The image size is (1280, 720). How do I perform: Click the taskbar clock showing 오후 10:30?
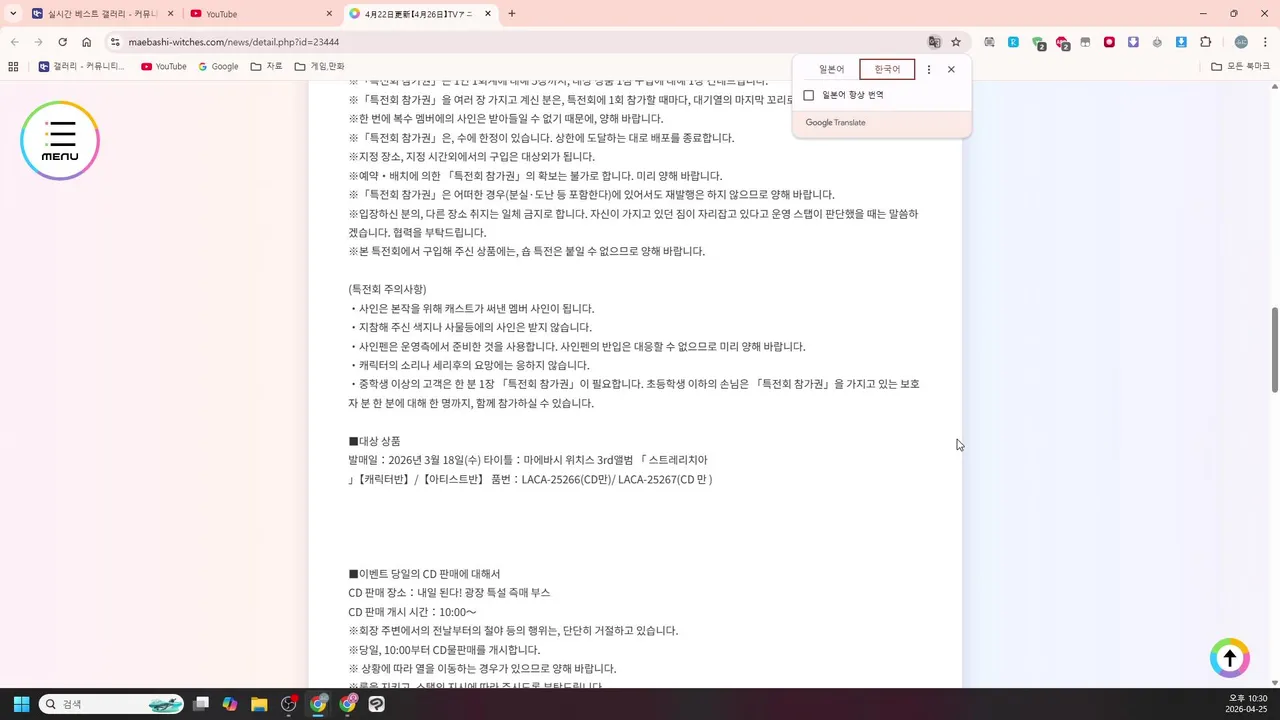point(1247,704)
